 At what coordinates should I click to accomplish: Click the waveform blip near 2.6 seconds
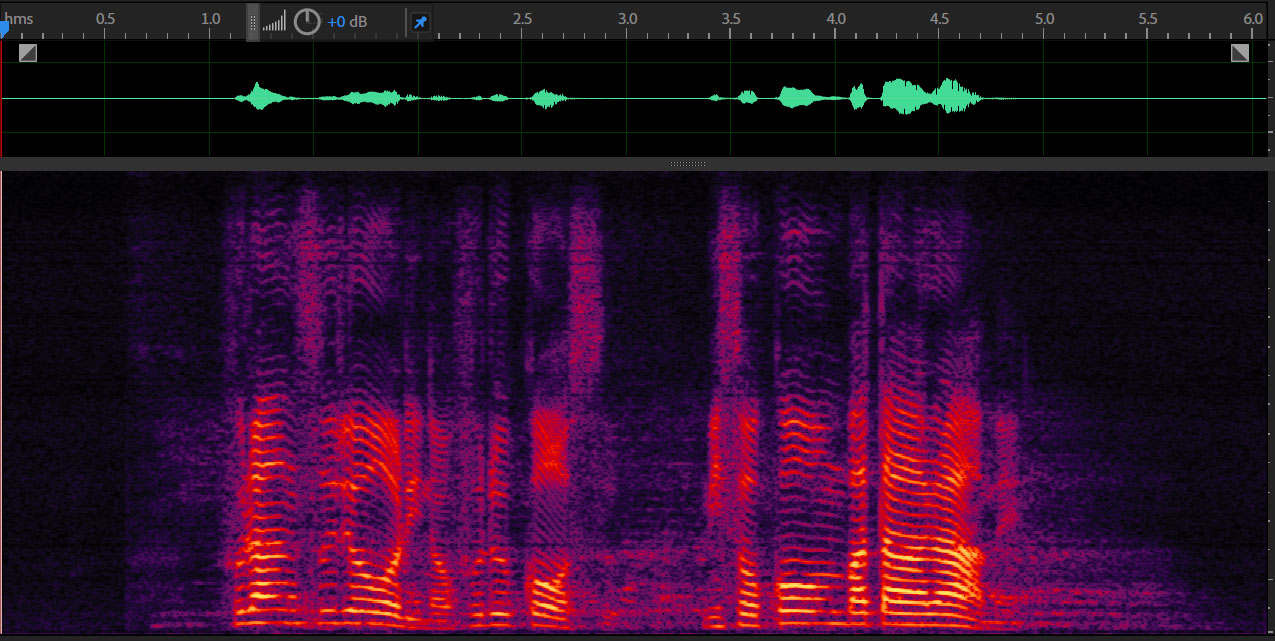[x=545, y=98]
